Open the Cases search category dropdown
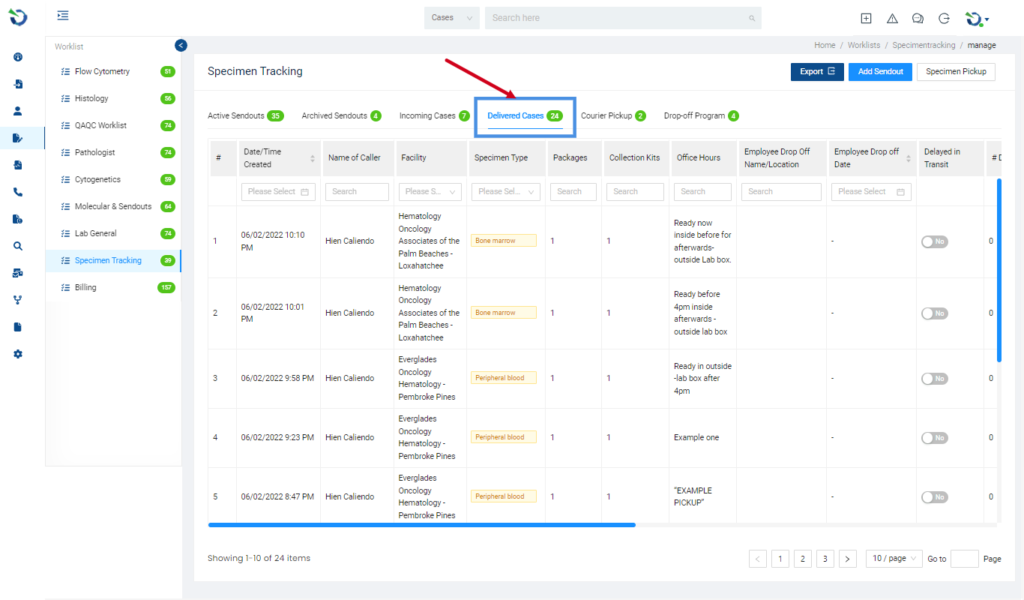1024x600 pixels. [x=452, y=18]
